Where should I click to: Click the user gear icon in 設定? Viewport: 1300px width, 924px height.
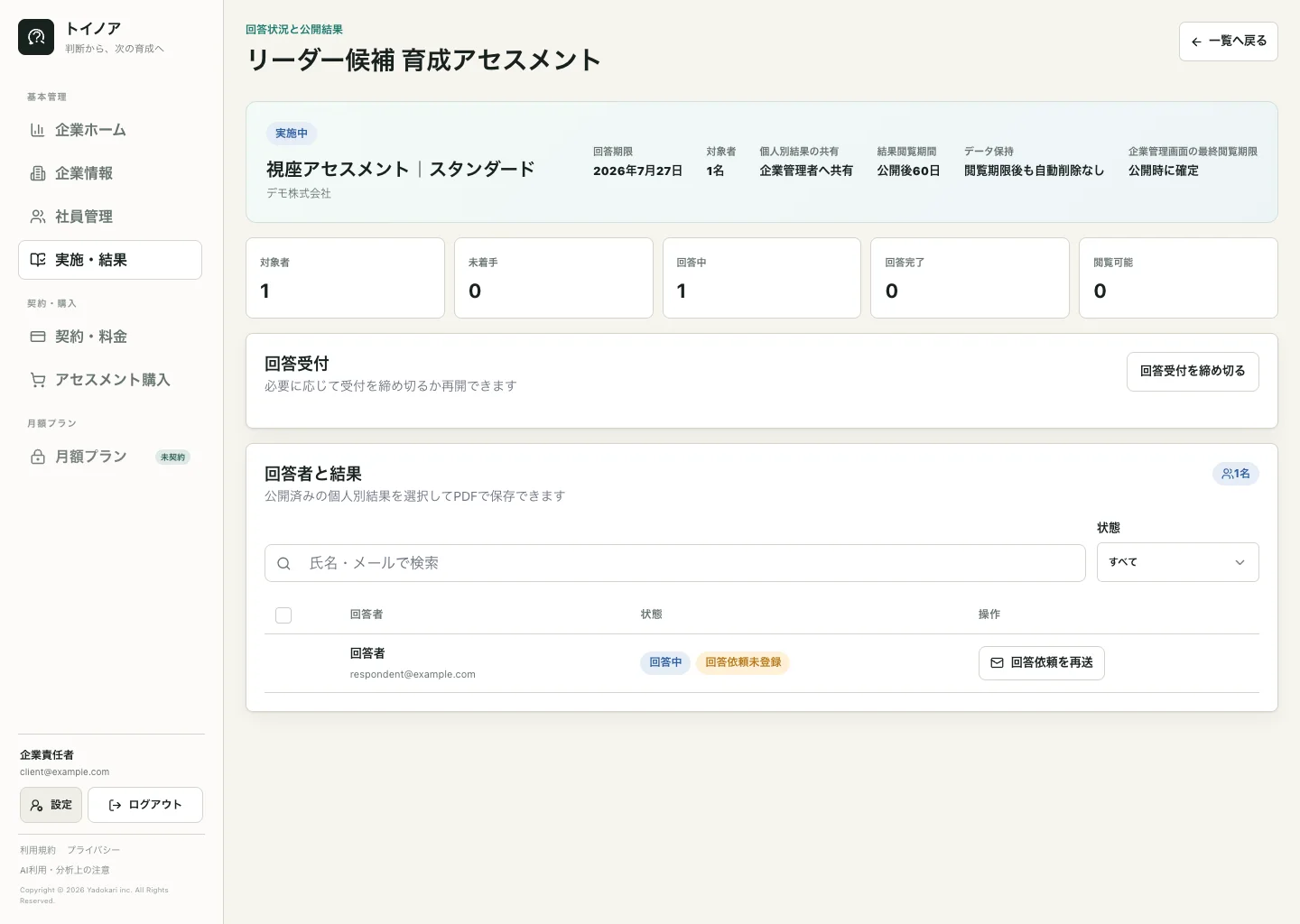click(x=37, y=805)
